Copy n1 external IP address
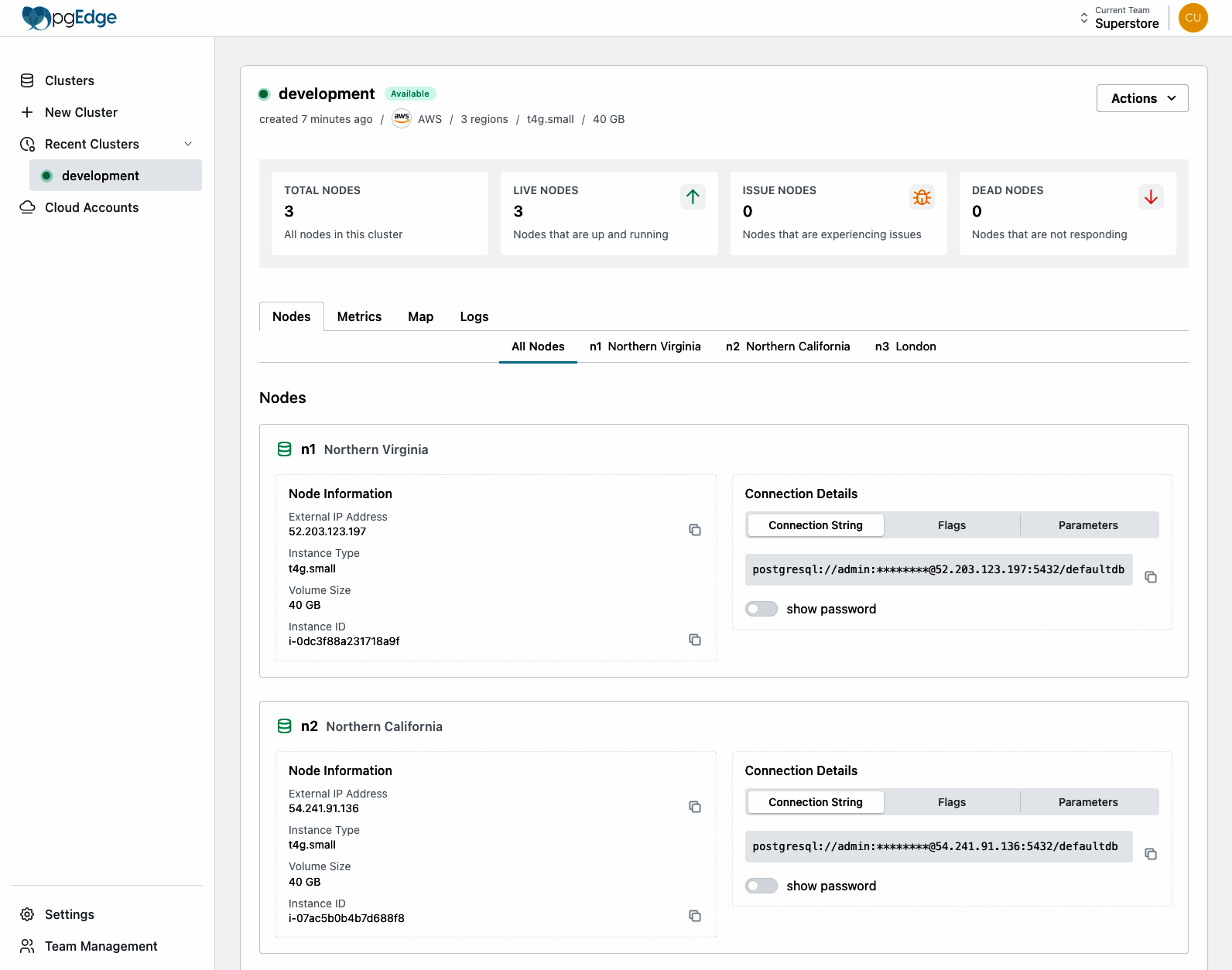 (694, 530)
